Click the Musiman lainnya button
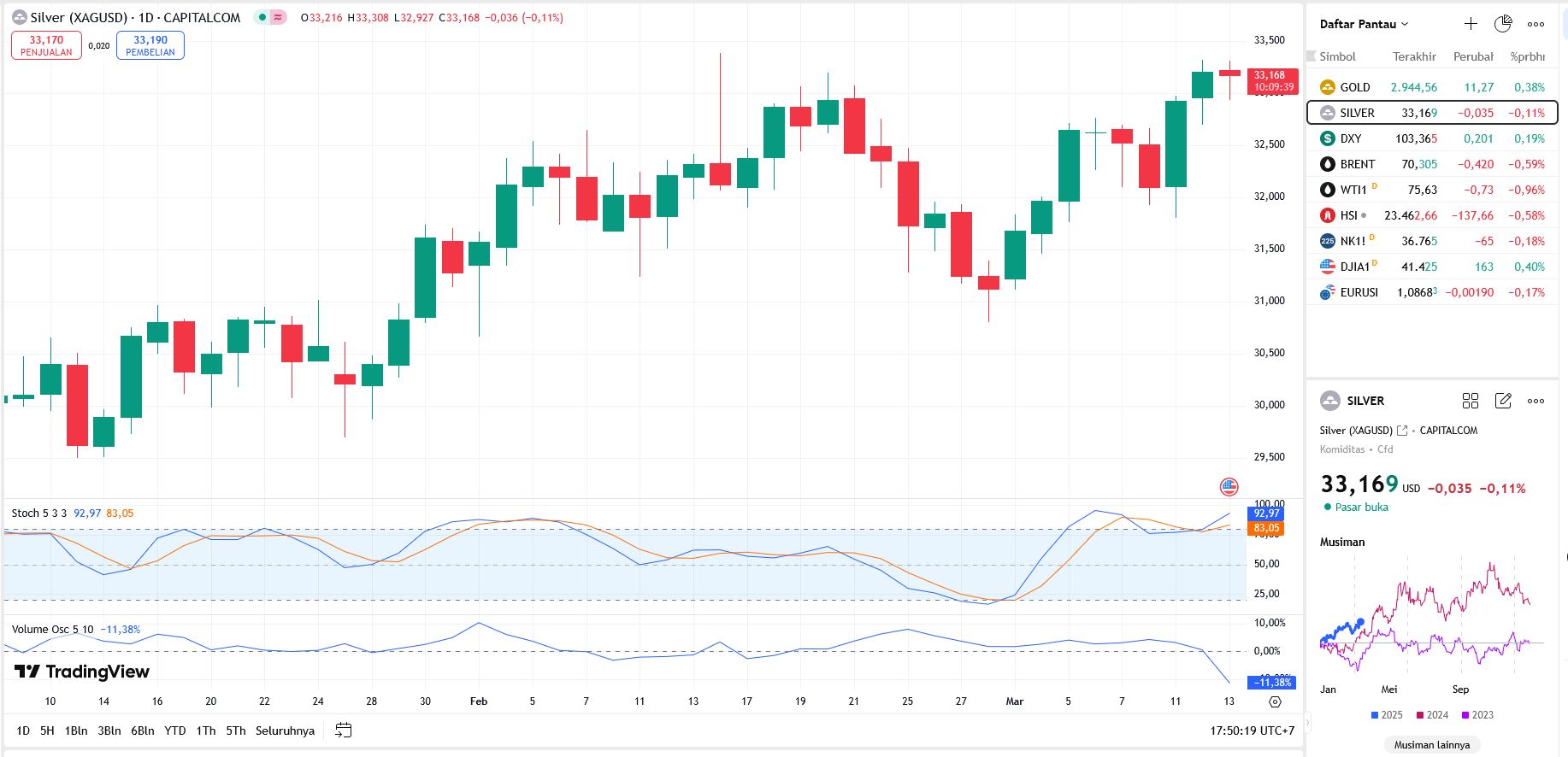 click(1432, 744)
